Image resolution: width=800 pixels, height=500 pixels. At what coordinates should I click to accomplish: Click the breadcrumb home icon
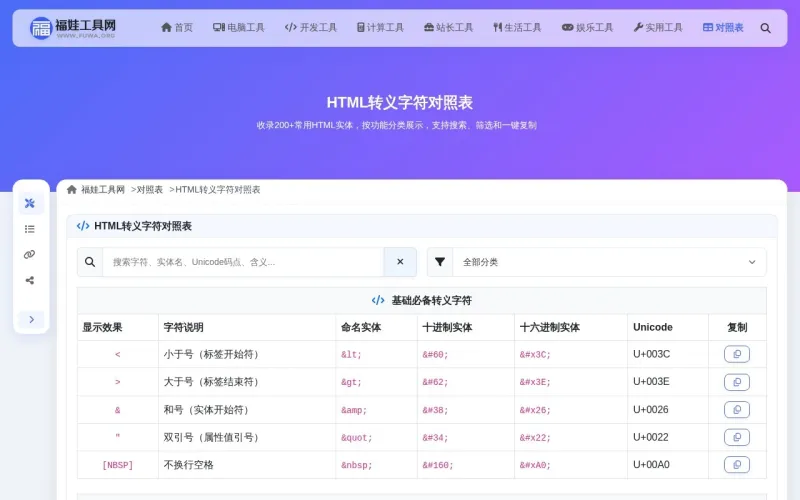tap(71, 190)
